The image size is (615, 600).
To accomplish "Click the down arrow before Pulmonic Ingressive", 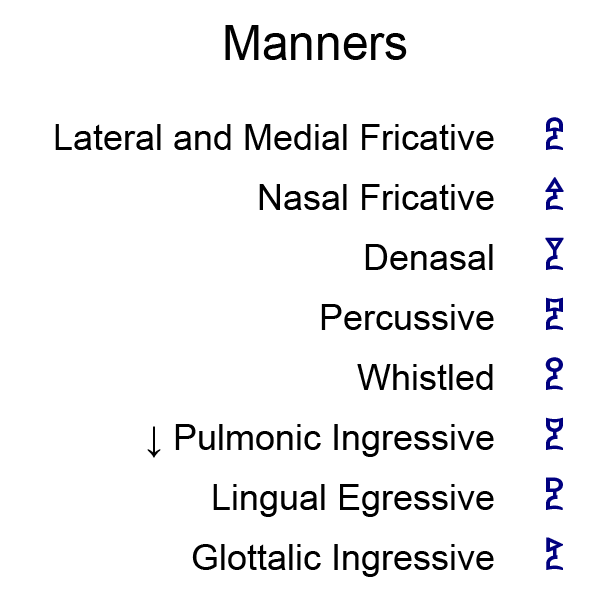I will click(x=153, y=440).
